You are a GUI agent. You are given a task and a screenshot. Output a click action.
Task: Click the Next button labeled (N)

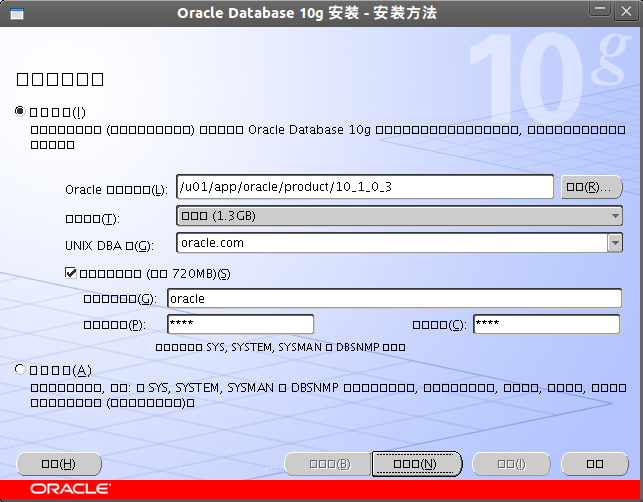coord(417,464)
